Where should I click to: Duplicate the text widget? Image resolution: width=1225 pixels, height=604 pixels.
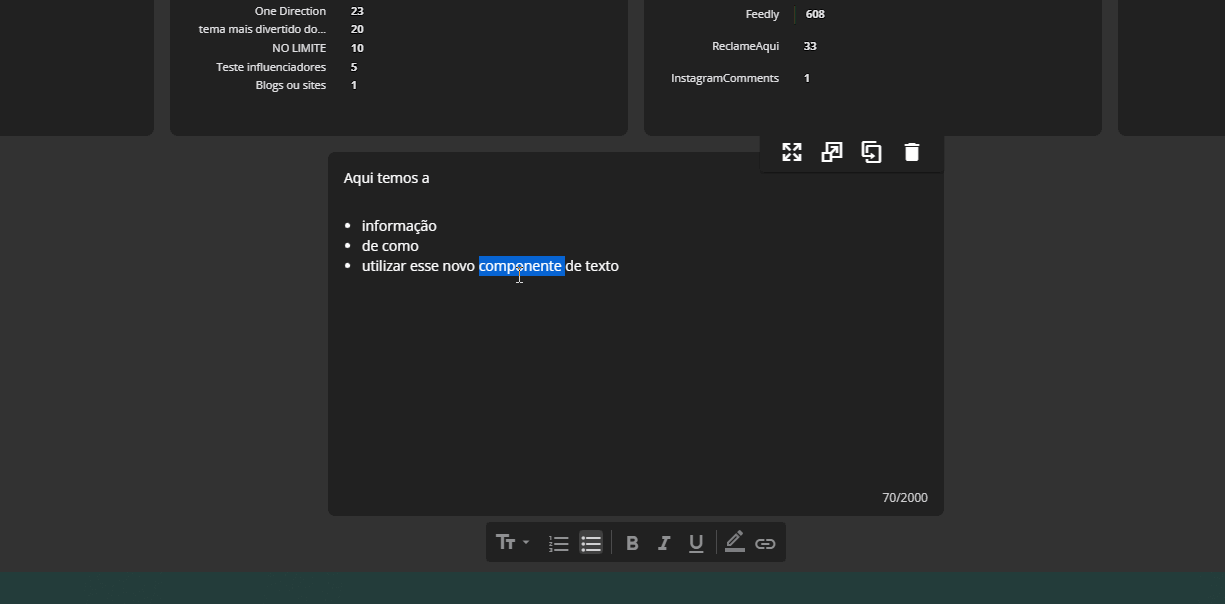coord(872,152)
